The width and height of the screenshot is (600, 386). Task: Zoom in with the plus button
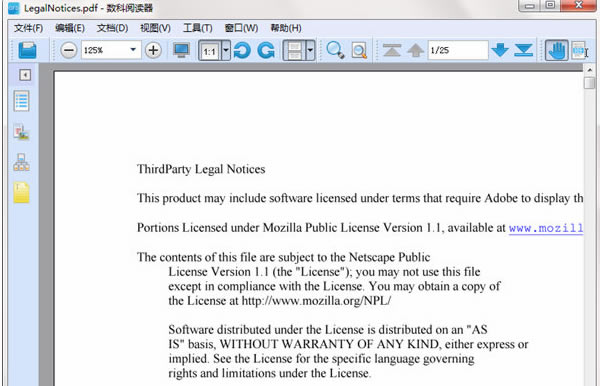(x=153, y=50)
